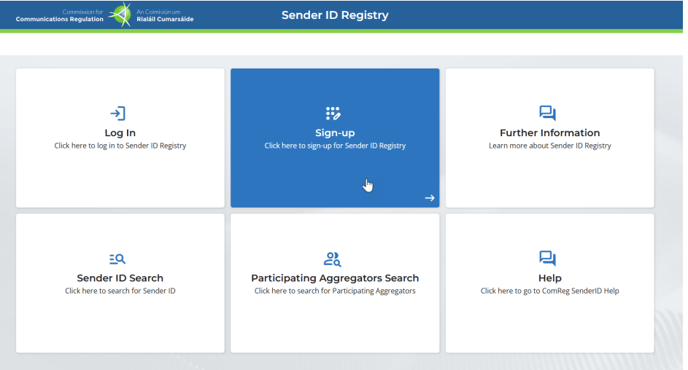This screenshot has height=370, width=688.
Task: Open the Sender ID Search heading
Action: point(120,278)
